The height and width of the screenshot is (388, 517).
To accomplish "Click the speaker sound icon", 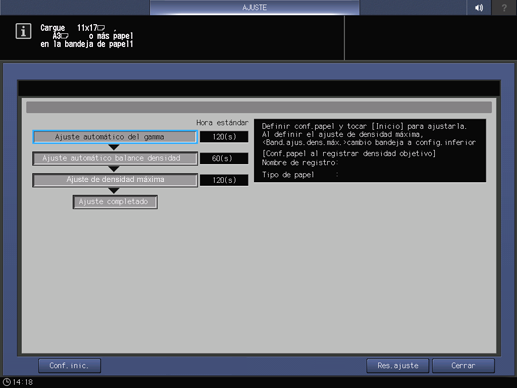I will [479, 7].
